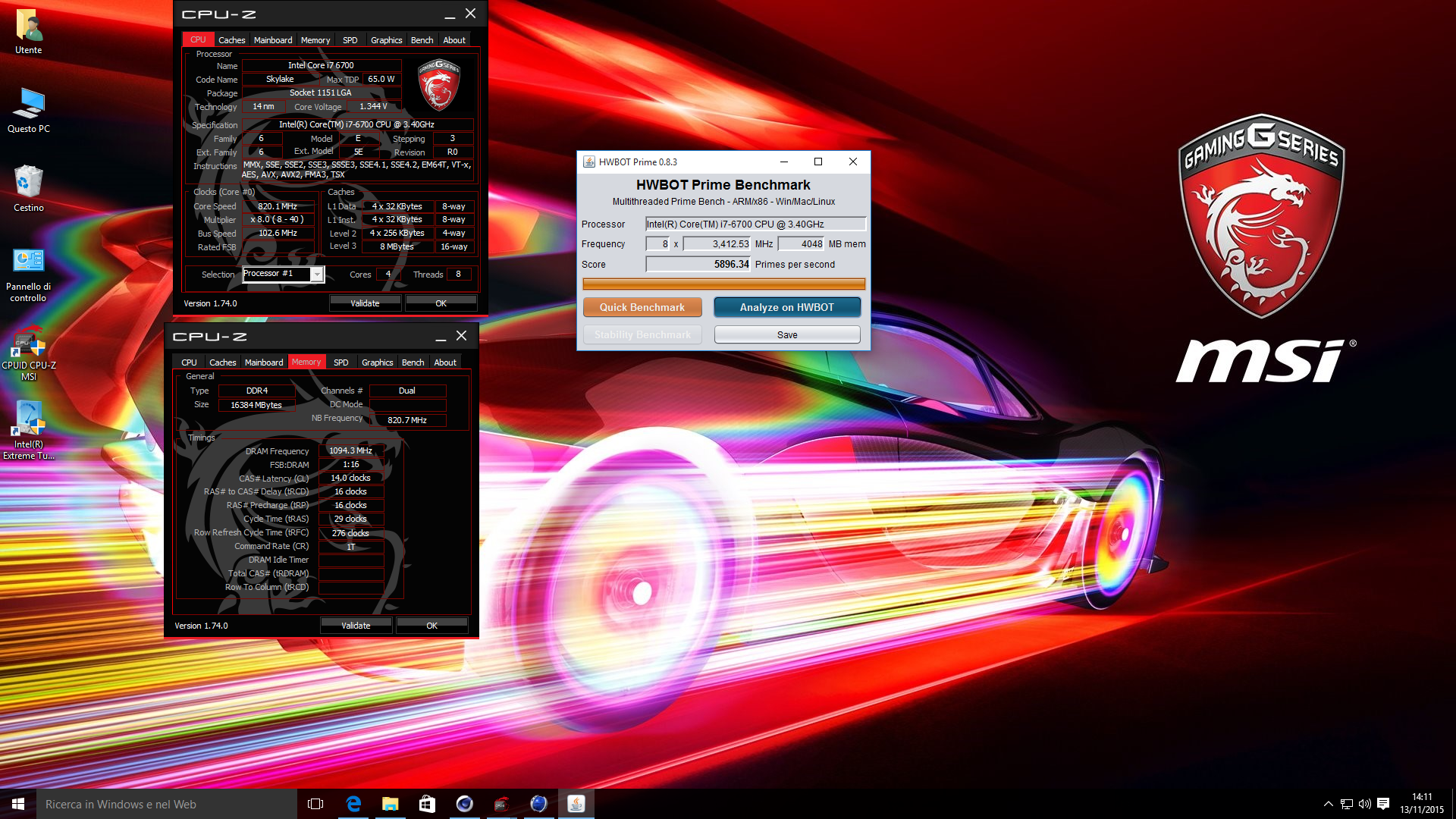Maximize the HWBOT Prime window
Image resolution: width=1456 pixels, height=819 pixels.
(818, 162)
